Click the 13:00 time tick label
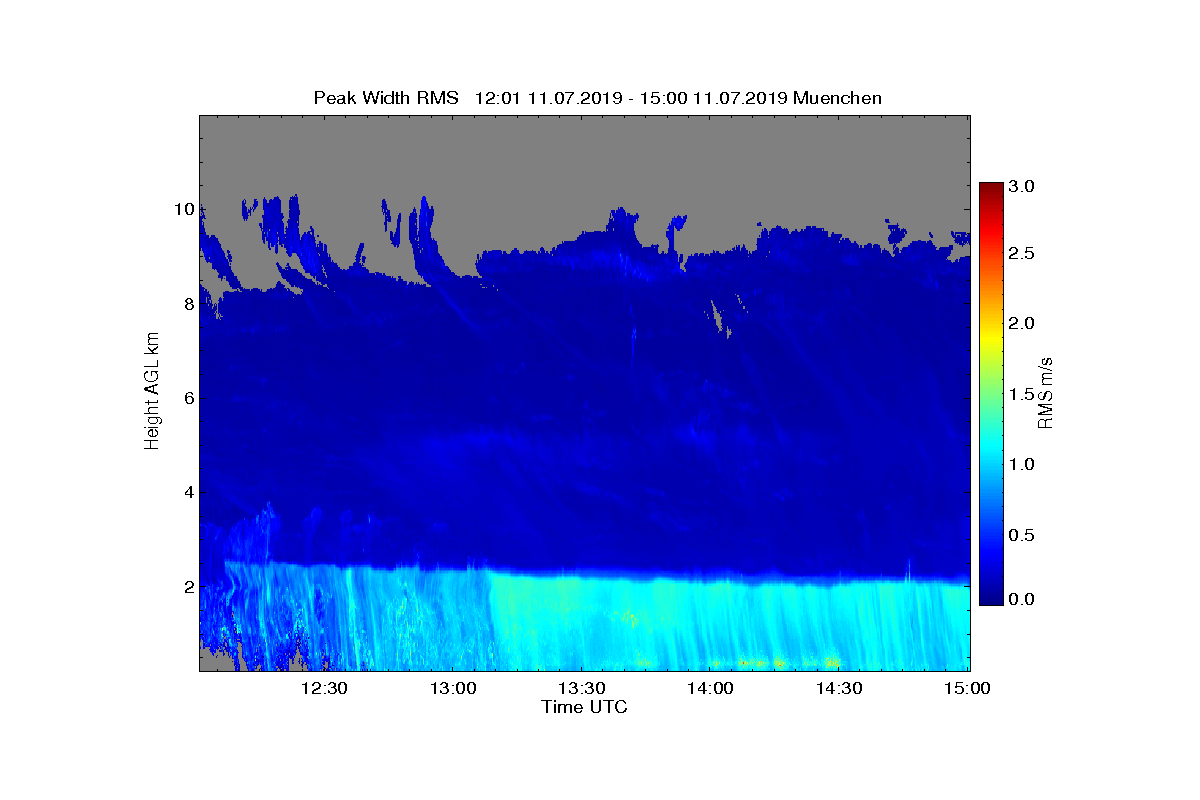Image resolution: width=1200 pixels, height=800 pixels. [452, 688]
